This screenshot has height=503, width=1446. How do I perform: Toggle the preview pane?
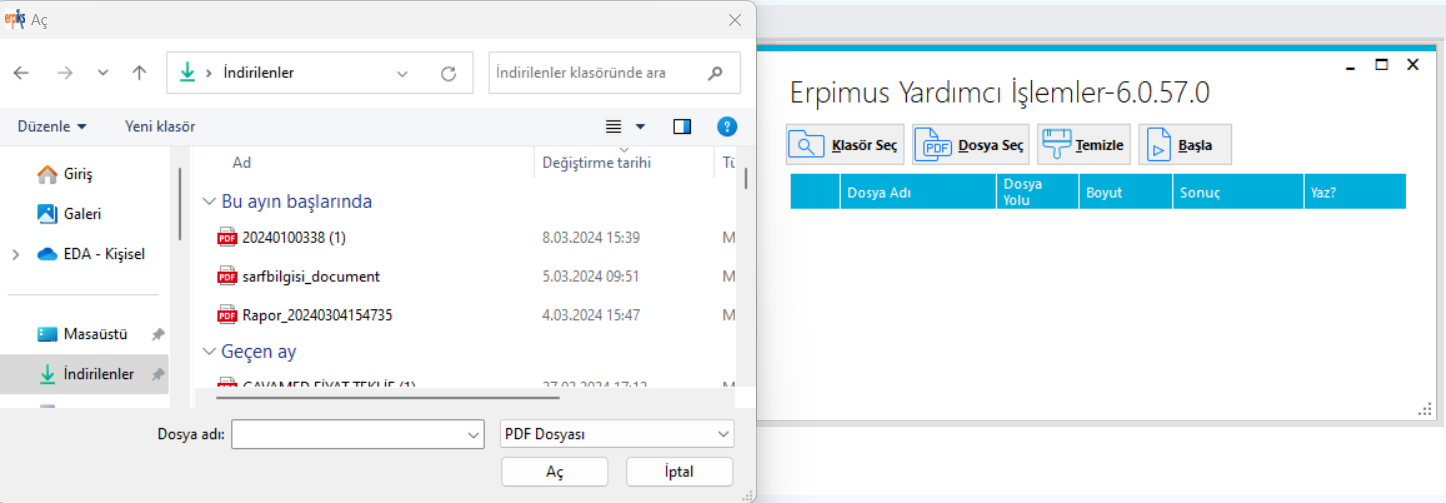[683, 126]
